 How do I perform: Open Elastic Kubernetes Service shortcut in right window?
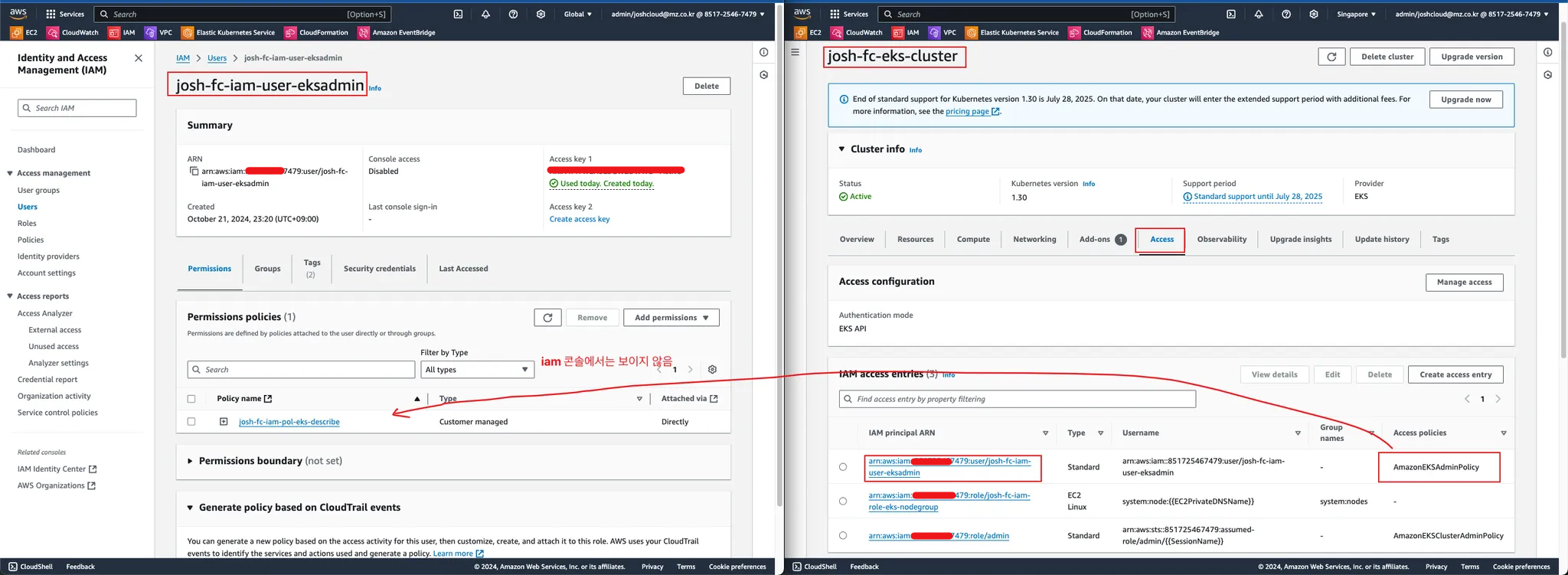coord(1012,32)
